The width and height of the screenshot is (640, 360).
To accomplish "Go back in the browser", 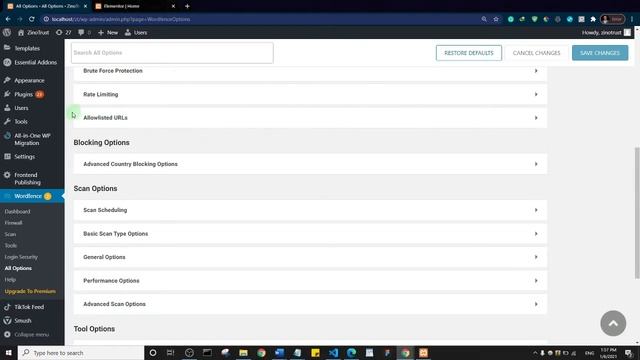I will [x=8, y=19].
